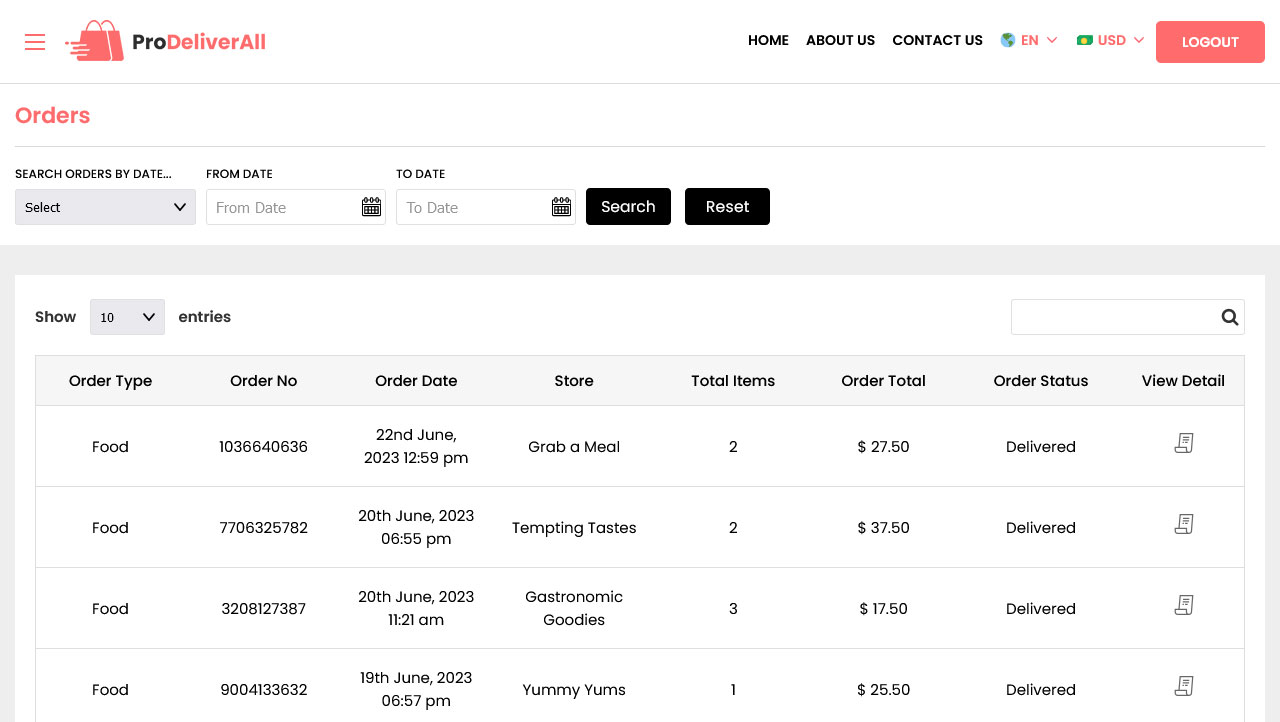Click order total $ 25.50
Viewport: 1280px width, 722px height.
tap(883, 690)
